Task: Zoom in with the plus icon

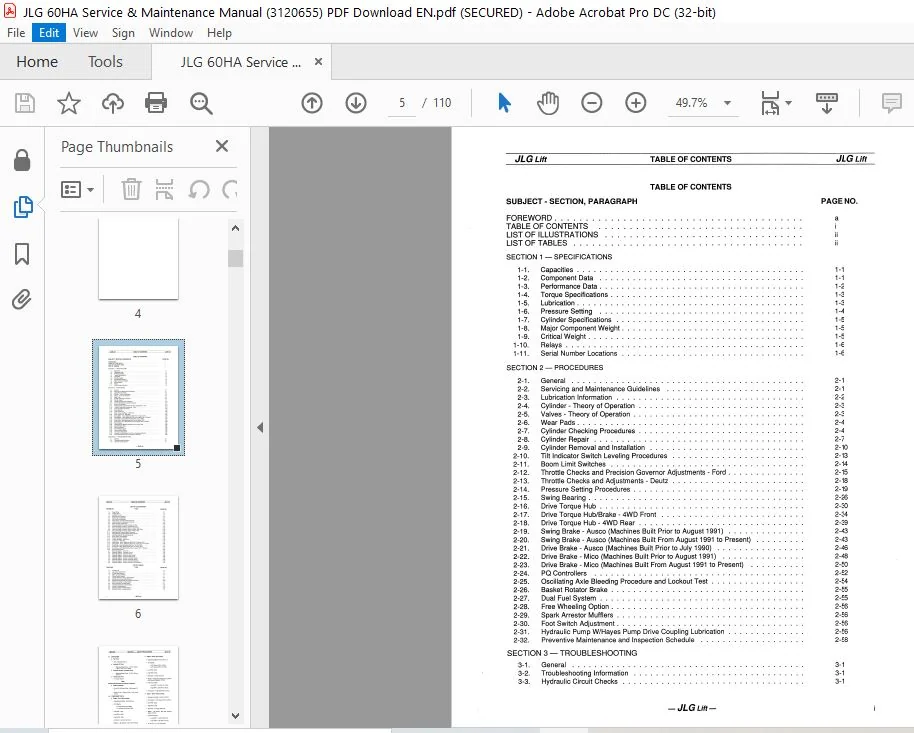Action: [x=635, y=103]
